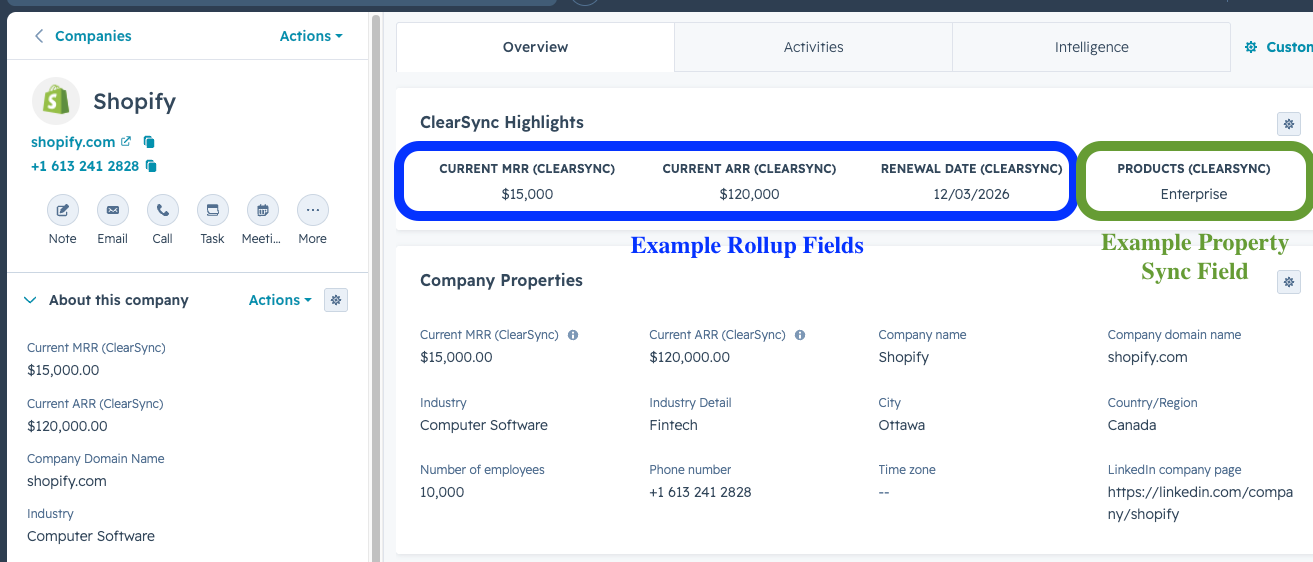Click Number of employees value 10,000
This screenshot has width=1313, height=562.
pyautogui.click(x=442, y=492)
